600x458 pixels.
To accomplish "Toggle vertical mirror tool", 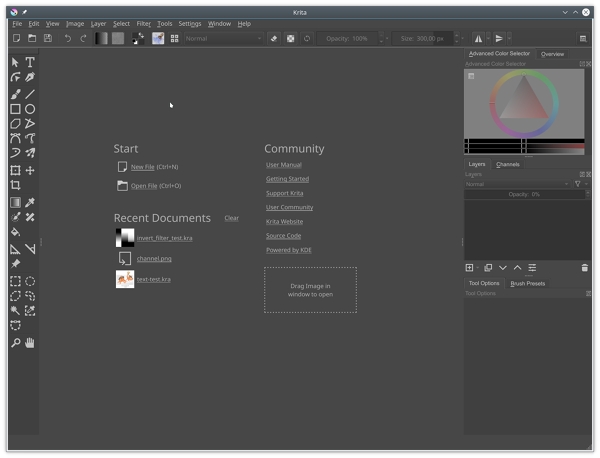I will pos(499,38).
